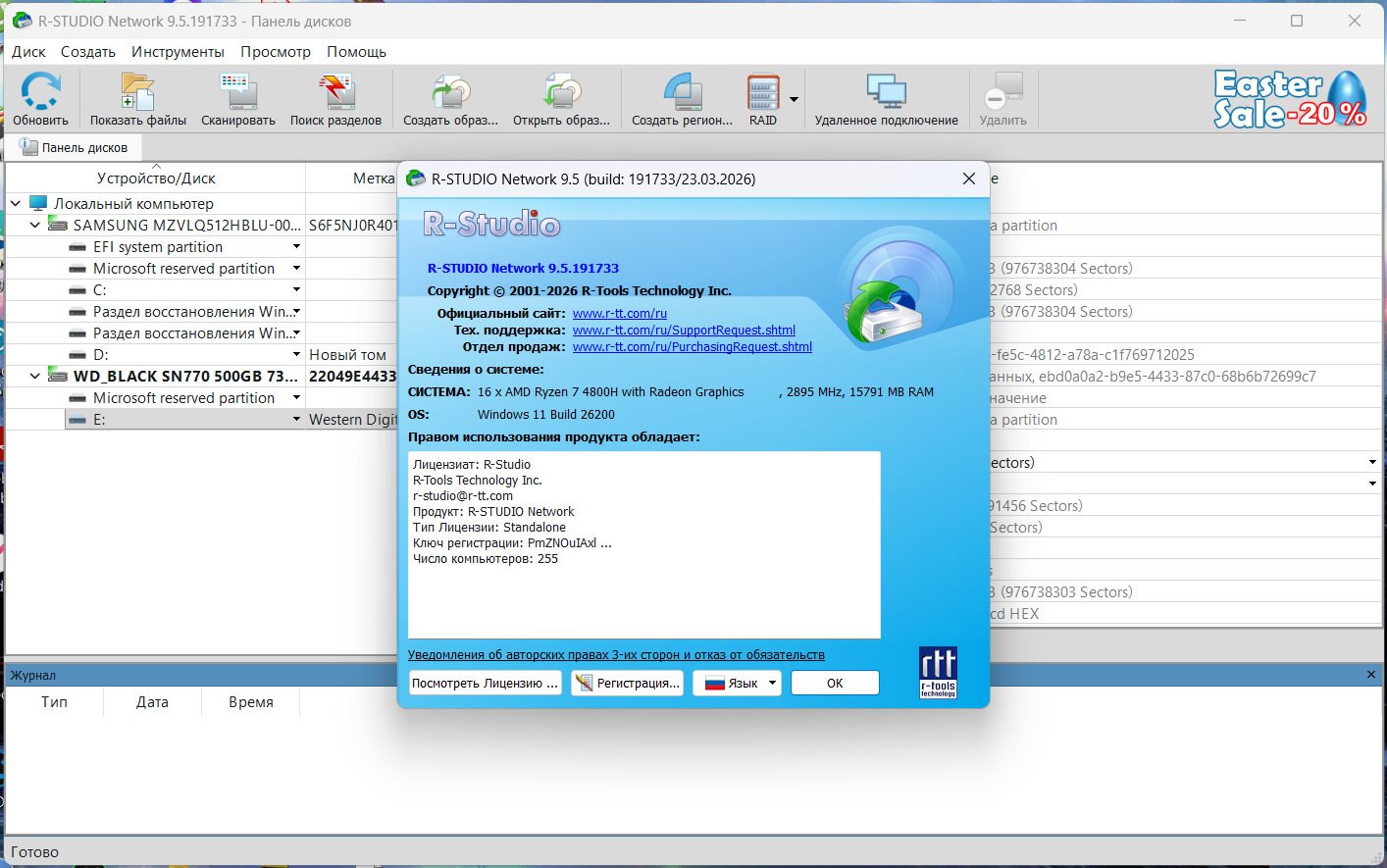
Task: Open the www.r-tt.com/ru official site link
Action: tap(619, 314)
